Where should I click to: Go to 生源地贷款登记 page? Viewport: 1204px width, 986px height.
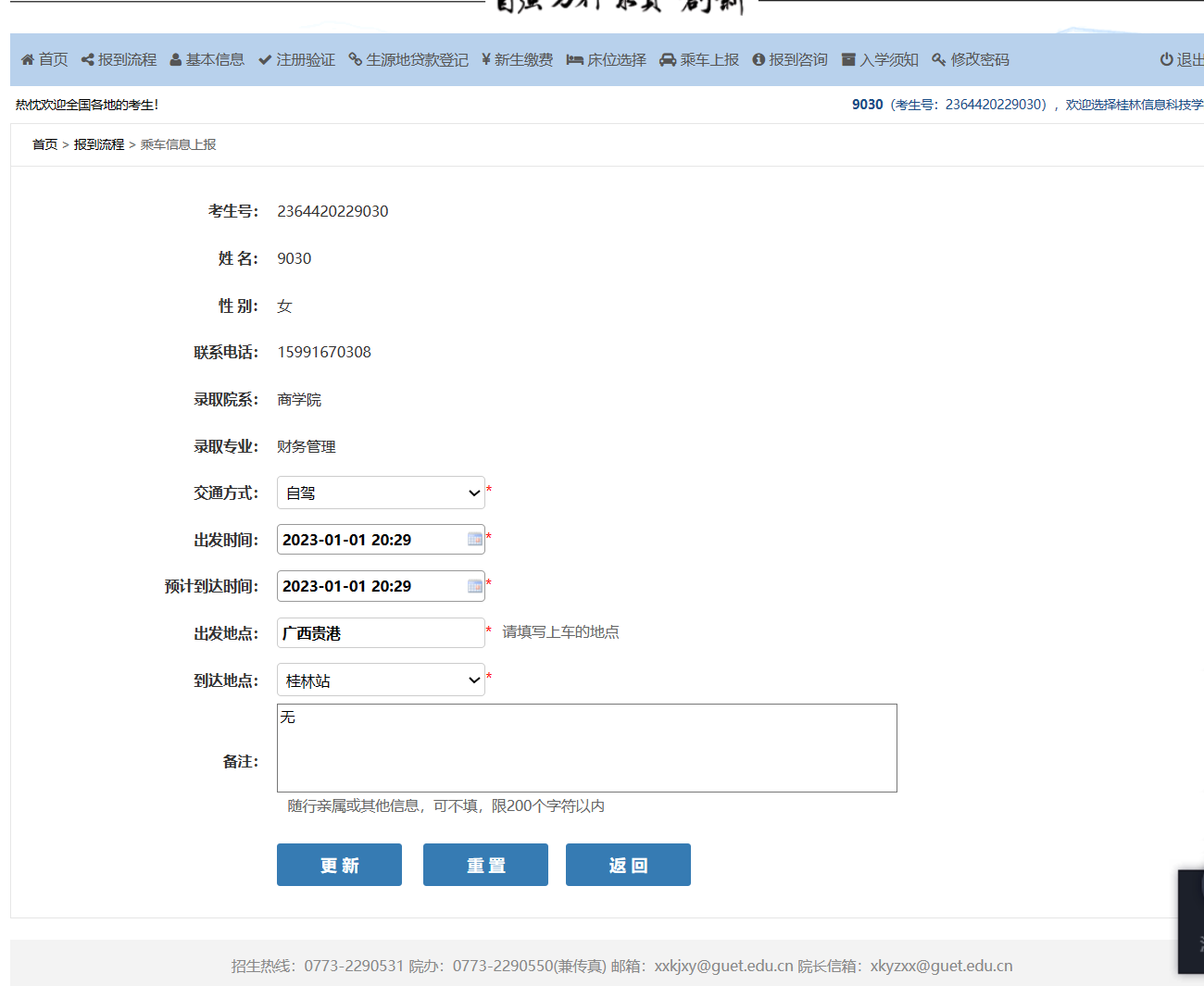coord(408,60)
